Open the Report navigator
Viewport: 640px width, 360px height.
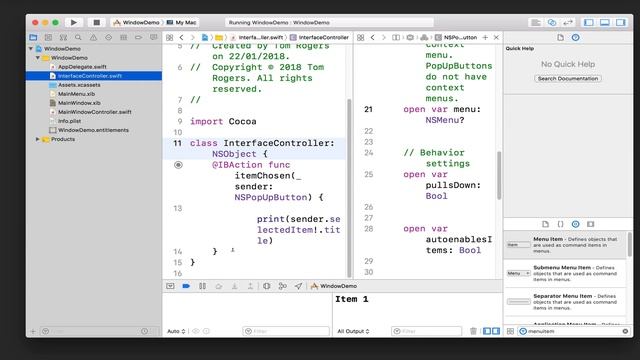point(153,38)
